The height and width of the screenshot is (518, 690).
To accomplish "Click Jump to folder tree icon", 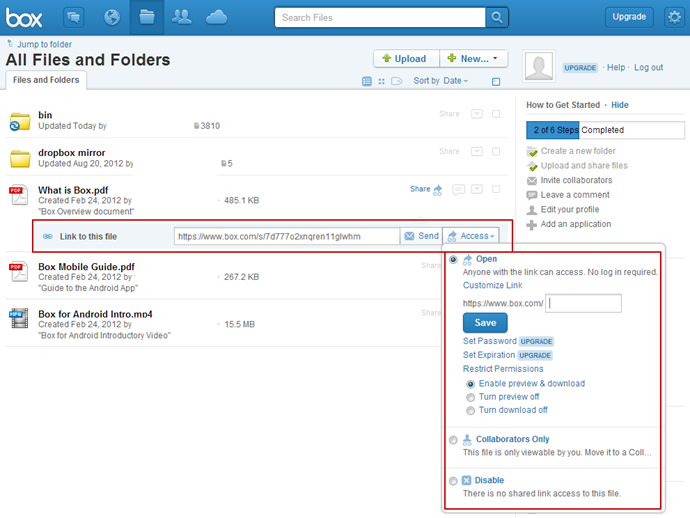I will [x=10, y=44].
